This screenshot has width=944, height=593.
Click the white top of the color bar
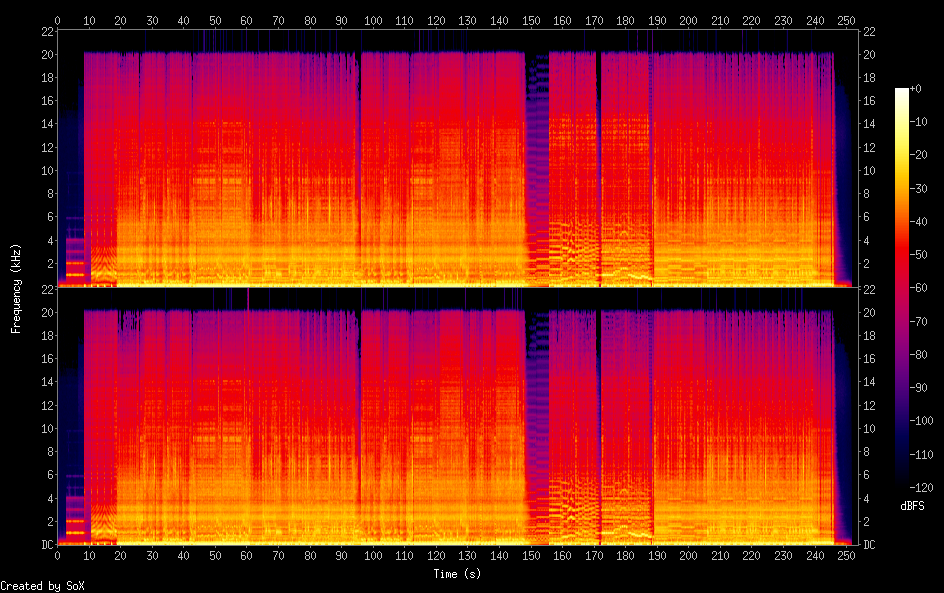click(x=901, y=92)
